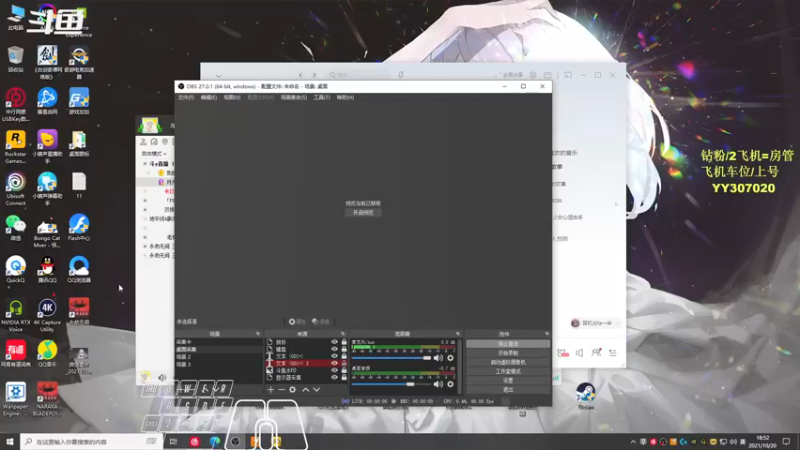Open the 视图(V) menu in OBS

coord(232,97)
